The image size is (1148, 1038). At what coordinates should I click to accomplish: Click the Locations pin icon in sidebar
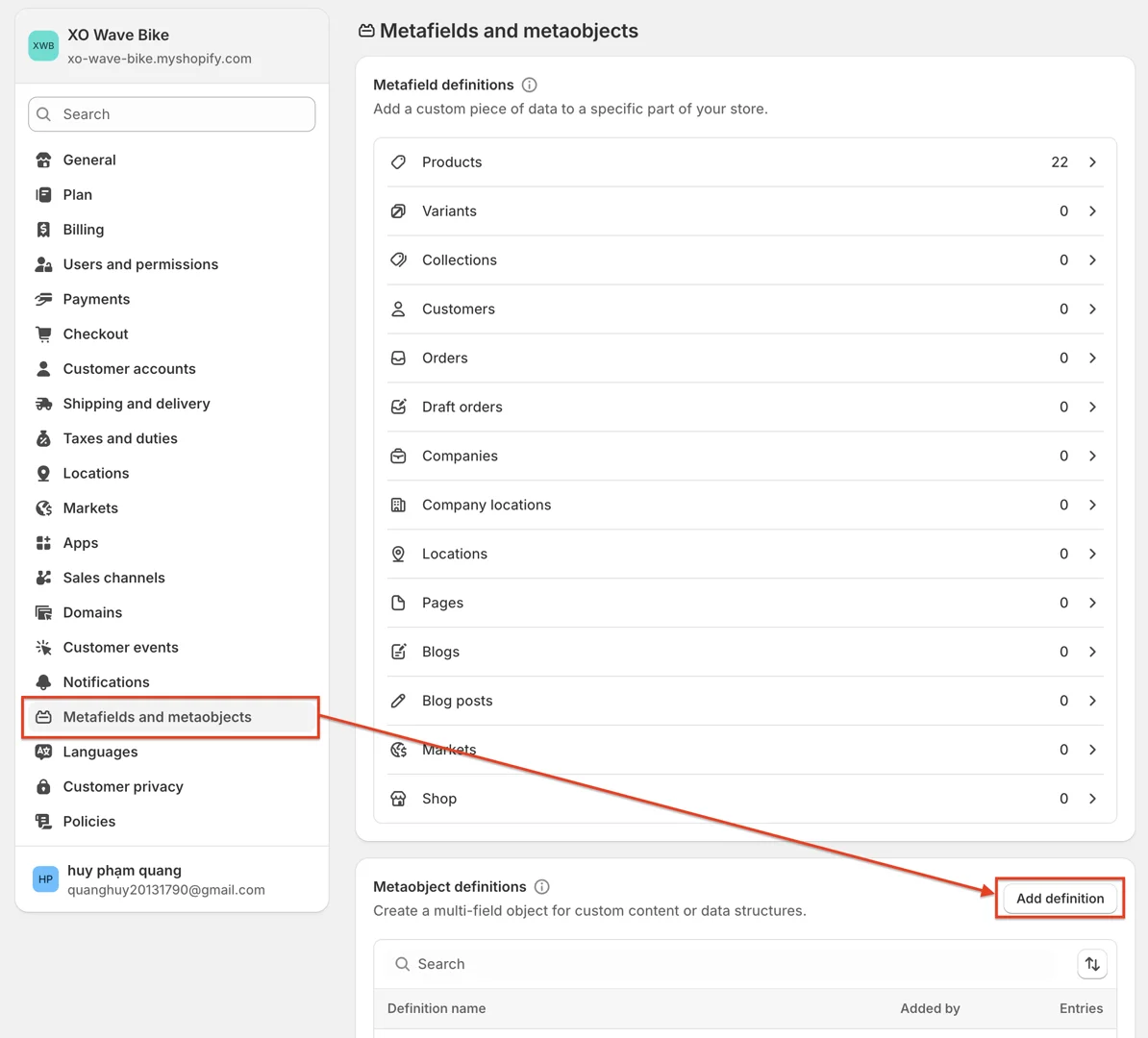click(x=44, y=474)
